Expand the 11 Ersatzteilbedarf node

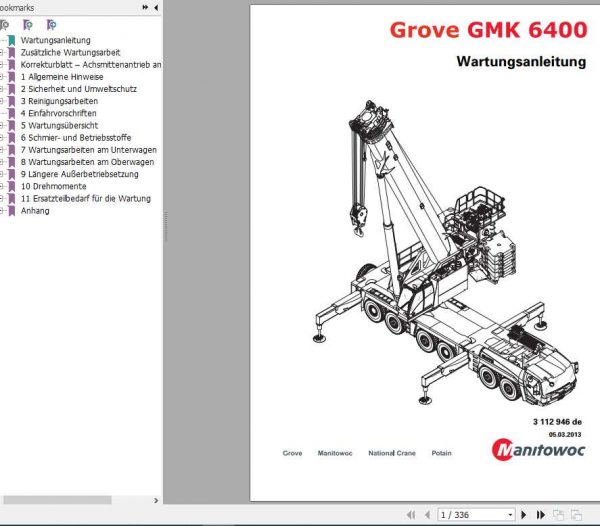[x=2, y=199]
